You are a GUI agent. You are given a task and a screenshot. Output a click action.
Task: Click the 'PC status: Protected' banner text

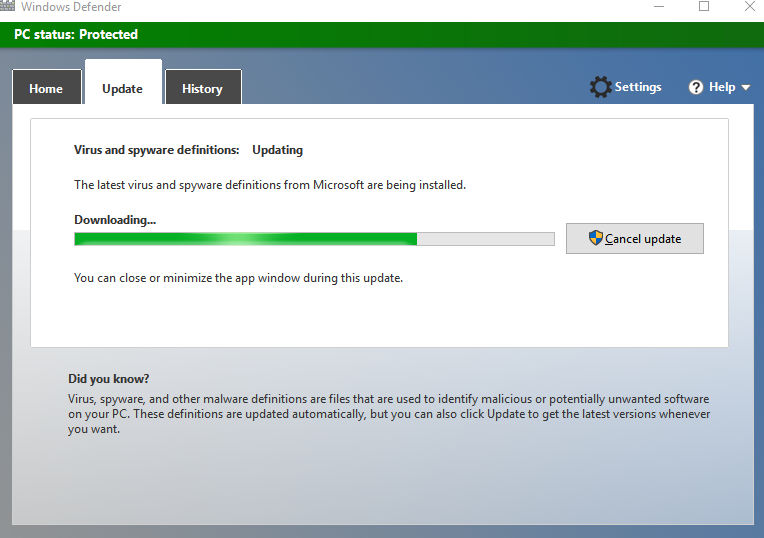coord(76,35)
